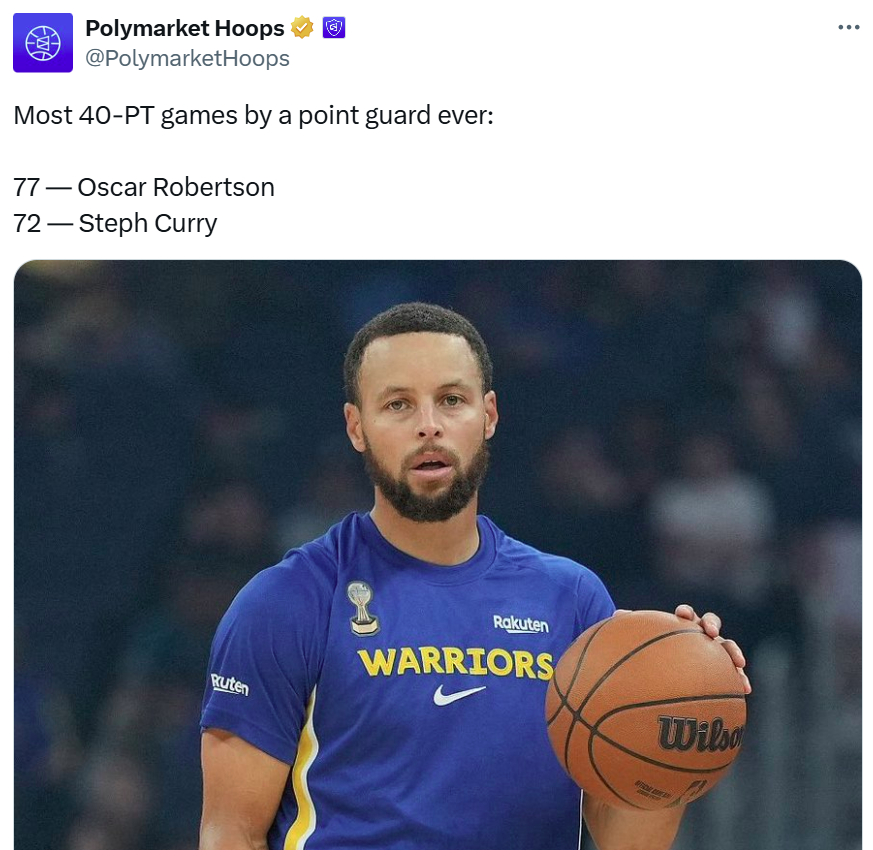Click the @PolymarketHoops handle
This screenshot has height=850, width=873.
pyautogui.click(x=187, y=58)
